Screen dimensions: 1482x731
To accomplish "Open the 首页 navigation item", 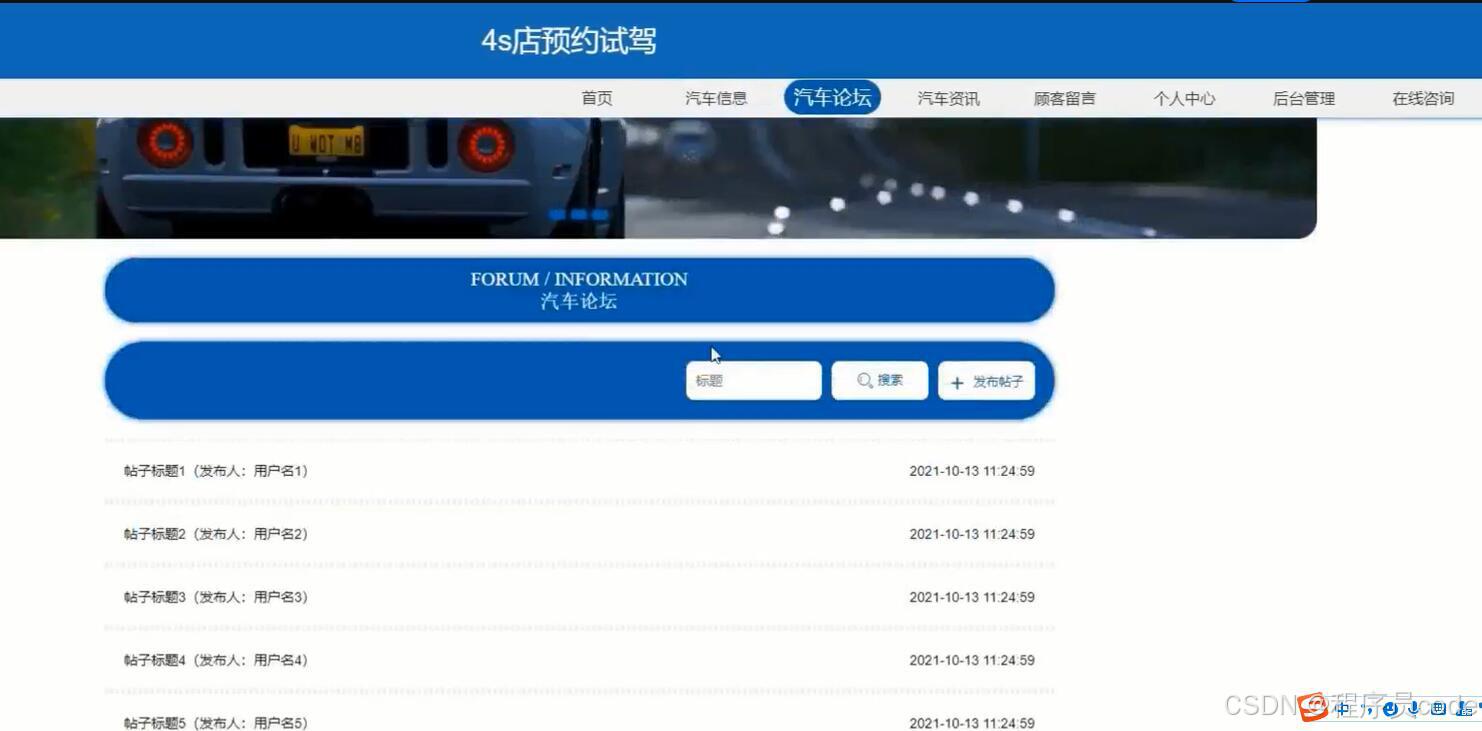I will tap(597, 98).
